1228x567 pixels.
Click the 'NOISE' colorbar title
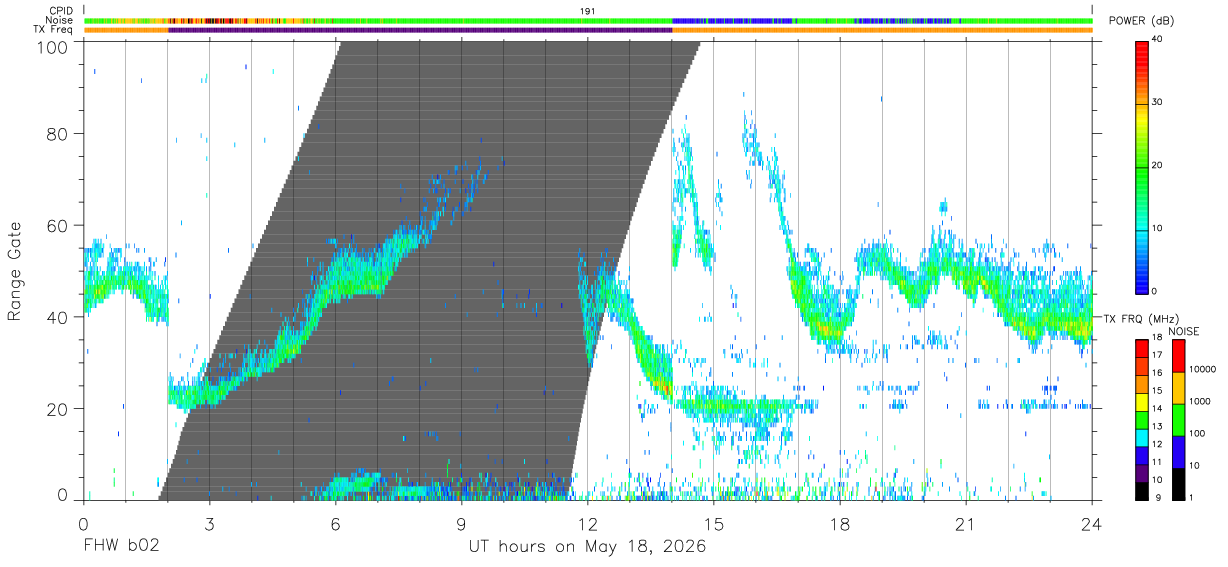pos(1184,331)
